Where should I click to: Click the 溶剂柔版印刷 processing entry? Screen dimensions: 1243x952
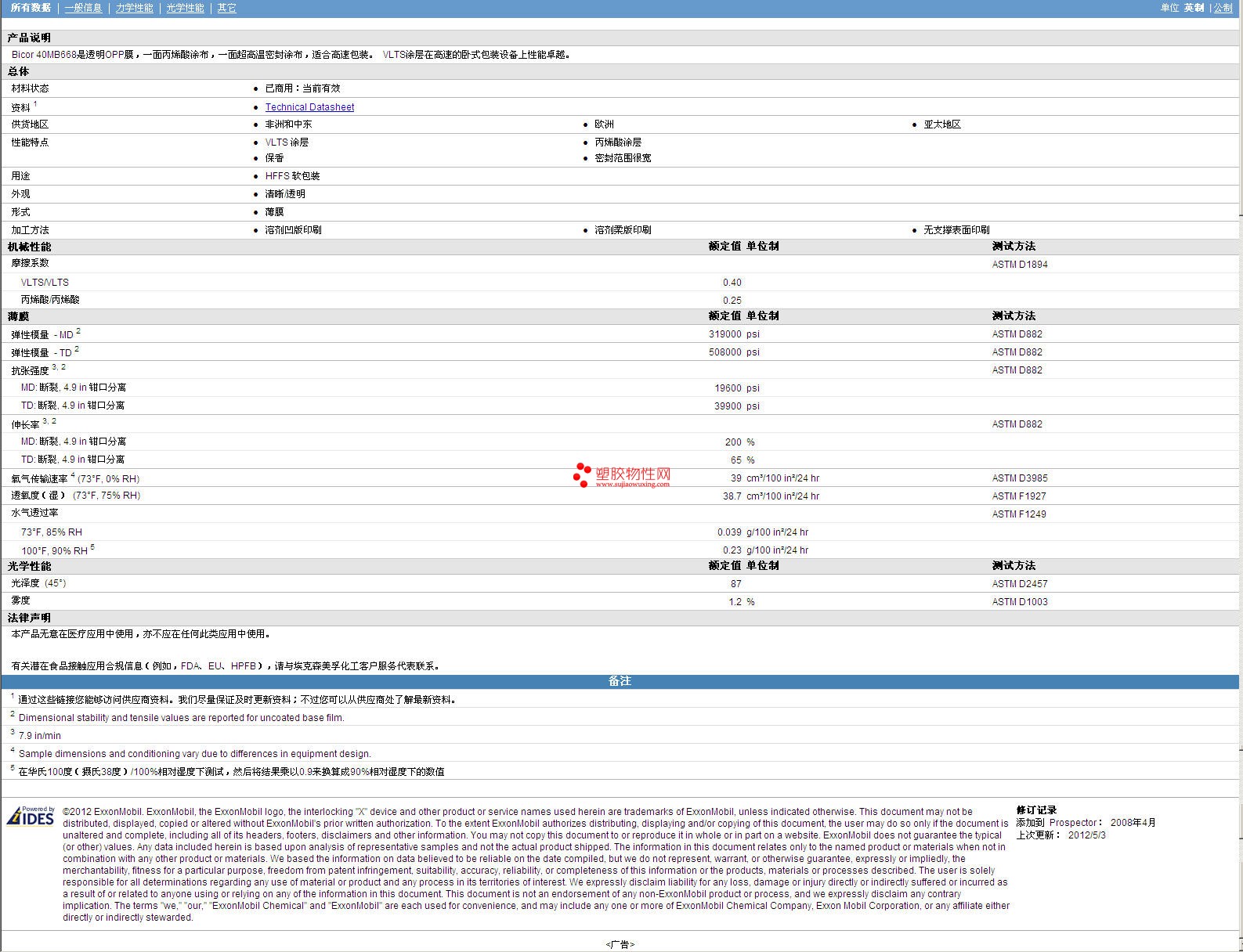pyautogui.click(x=623, y=230)
